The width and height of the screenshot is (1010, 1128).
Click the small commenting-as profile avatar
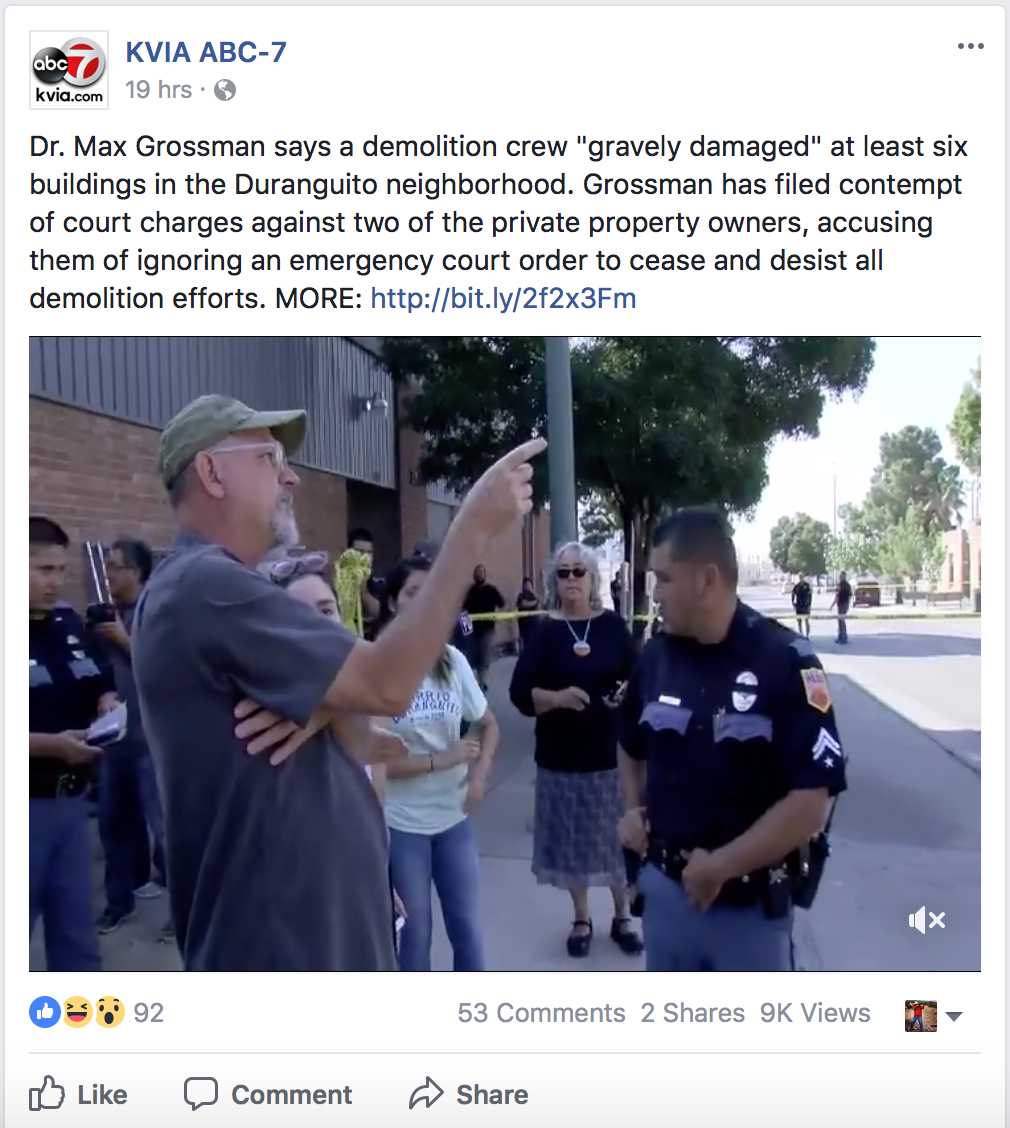click(921, 1016)
